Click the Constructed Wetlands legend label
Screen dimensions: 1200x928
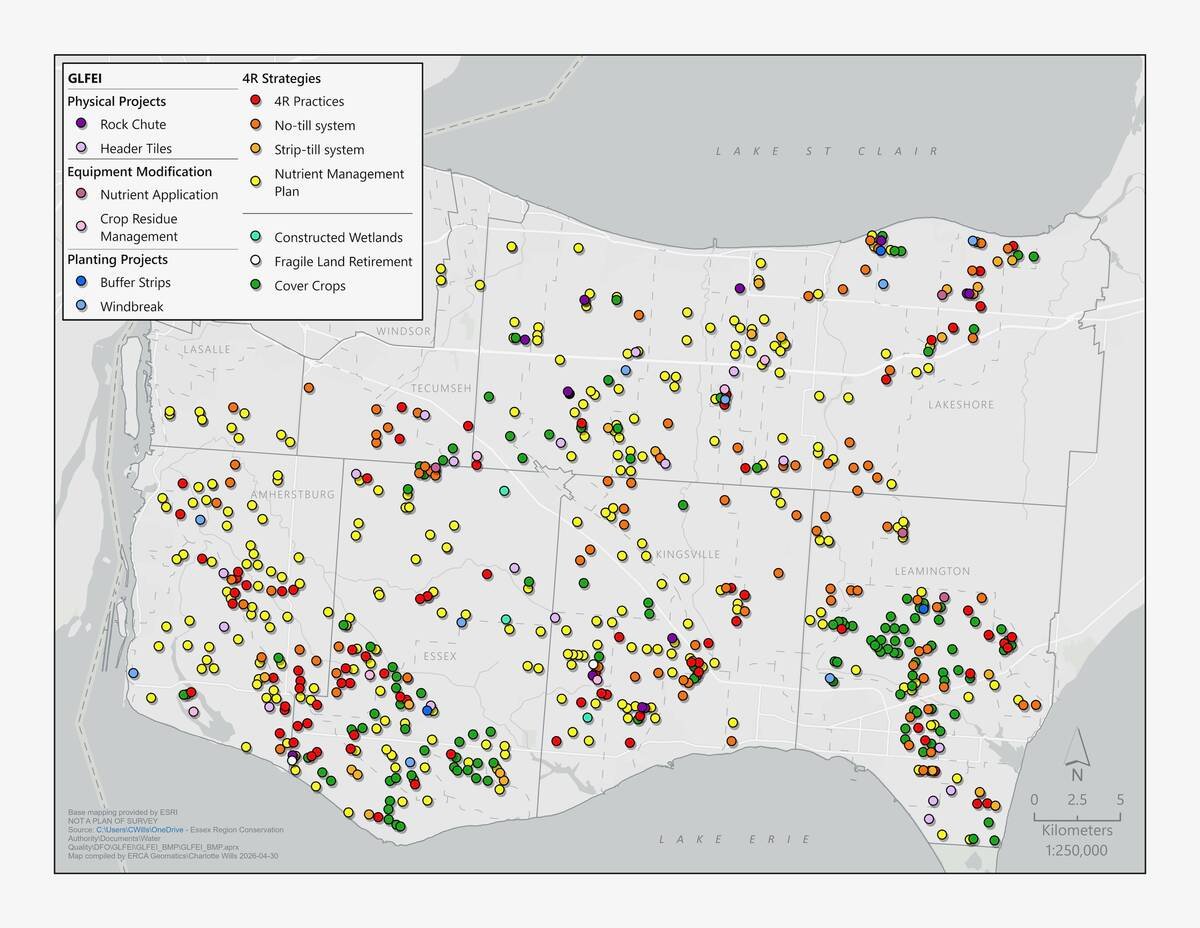(x=338, y=237)
